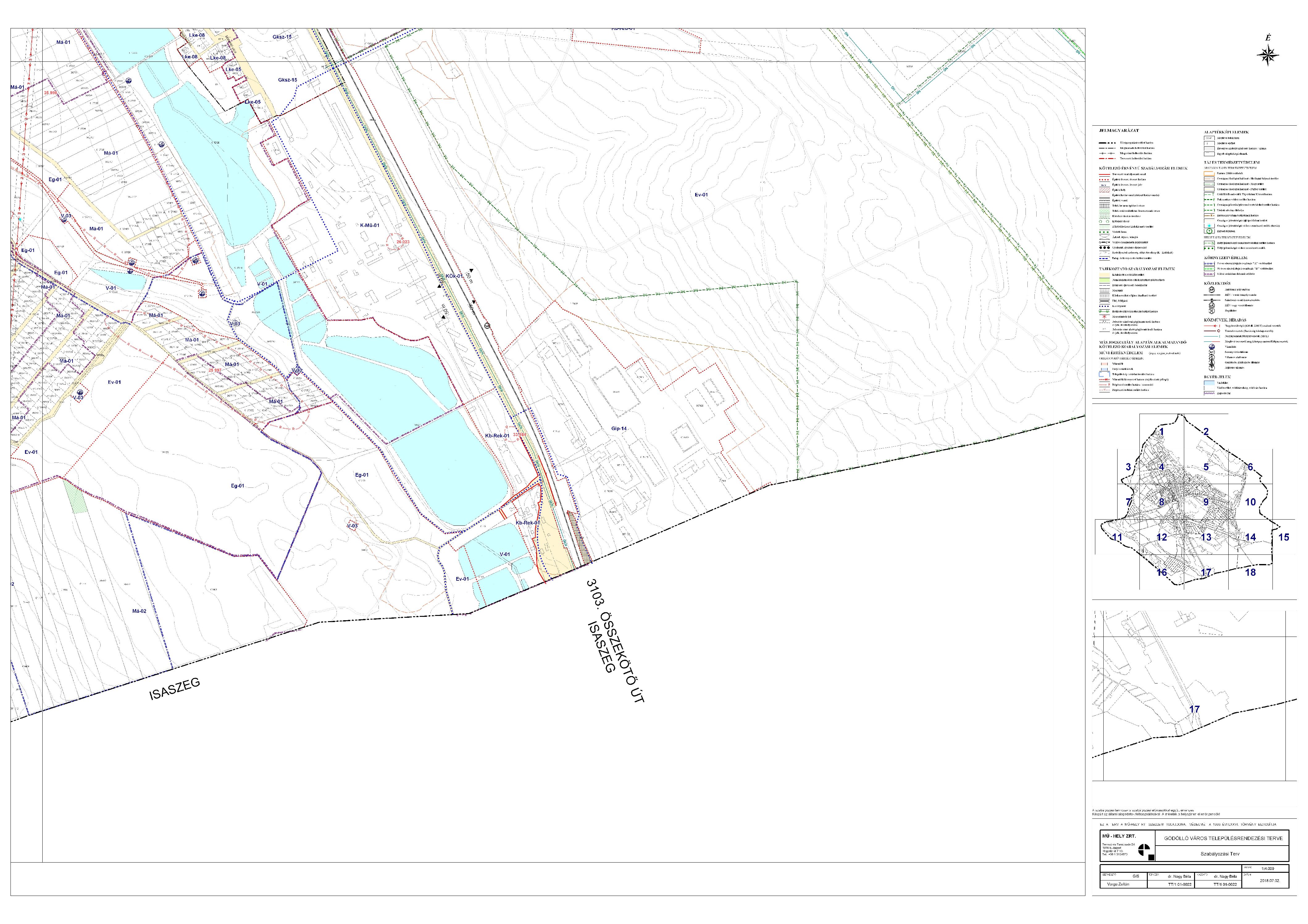Click the JELMAGYARÁZAT legend heading

[x=1119, y=131]
